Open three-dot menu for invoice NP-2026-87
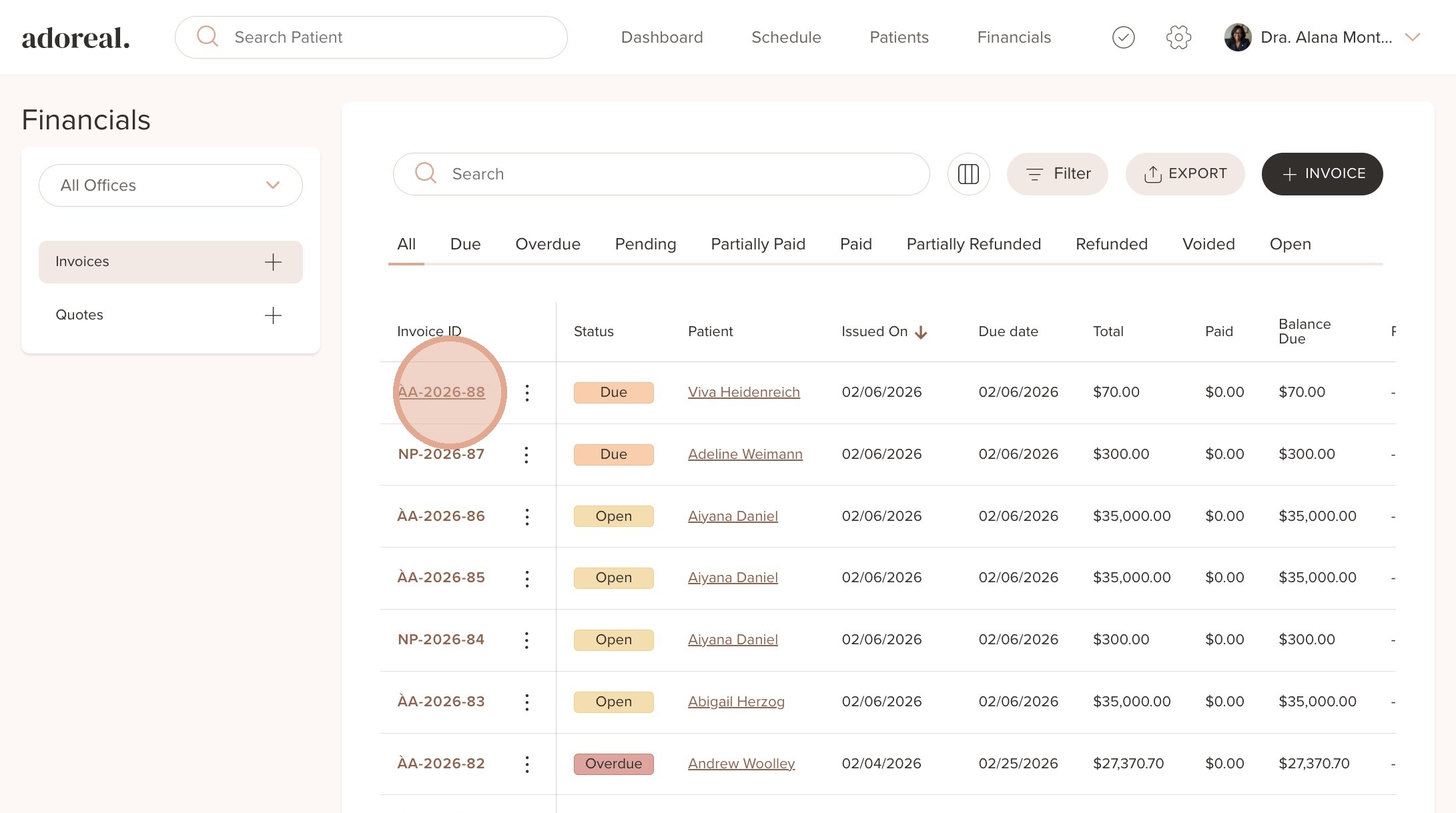The height and width of the screenshot is (813, 1456). coord(526,455)
